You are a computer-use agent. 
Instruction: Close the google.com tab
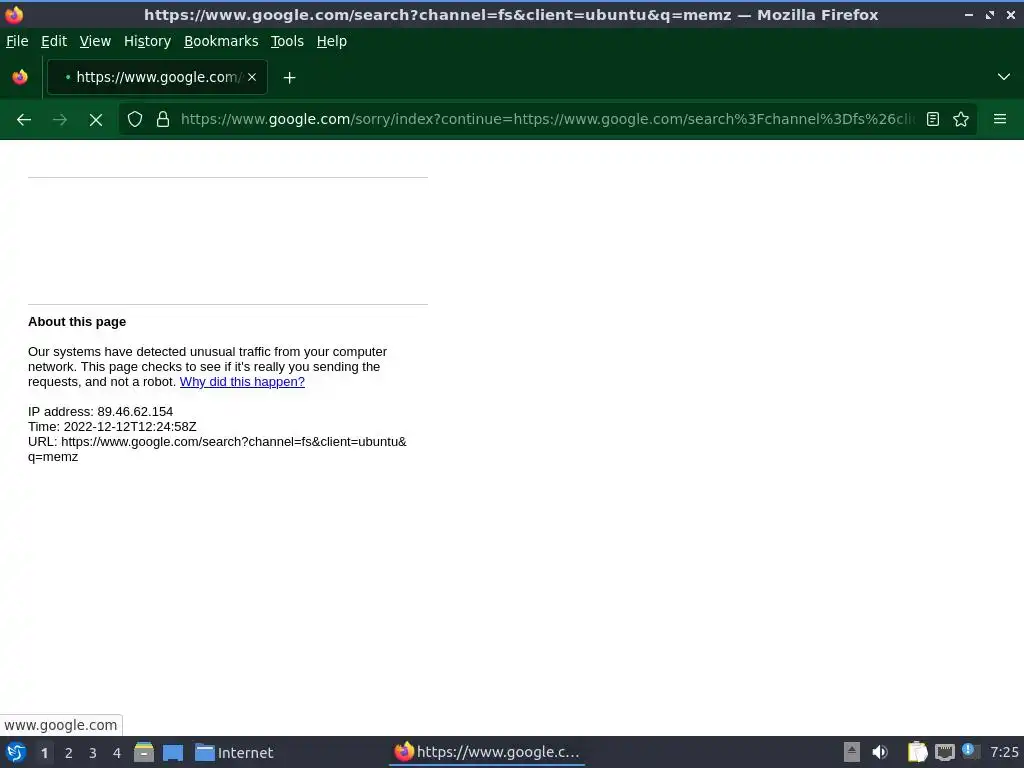pos(252,77)
